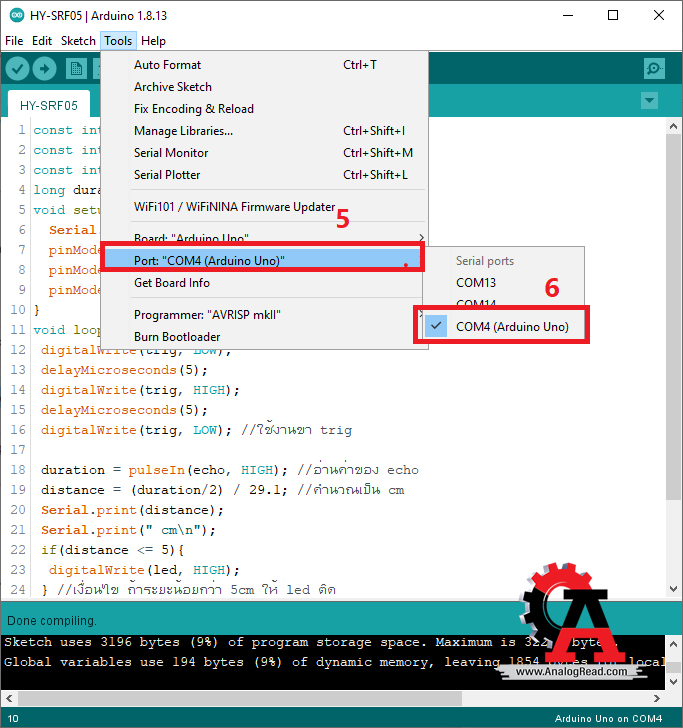Click digitalWrite(led, HIGH) on line 23
The width and height of the screenshot is (683, 728).
(144, 570)
